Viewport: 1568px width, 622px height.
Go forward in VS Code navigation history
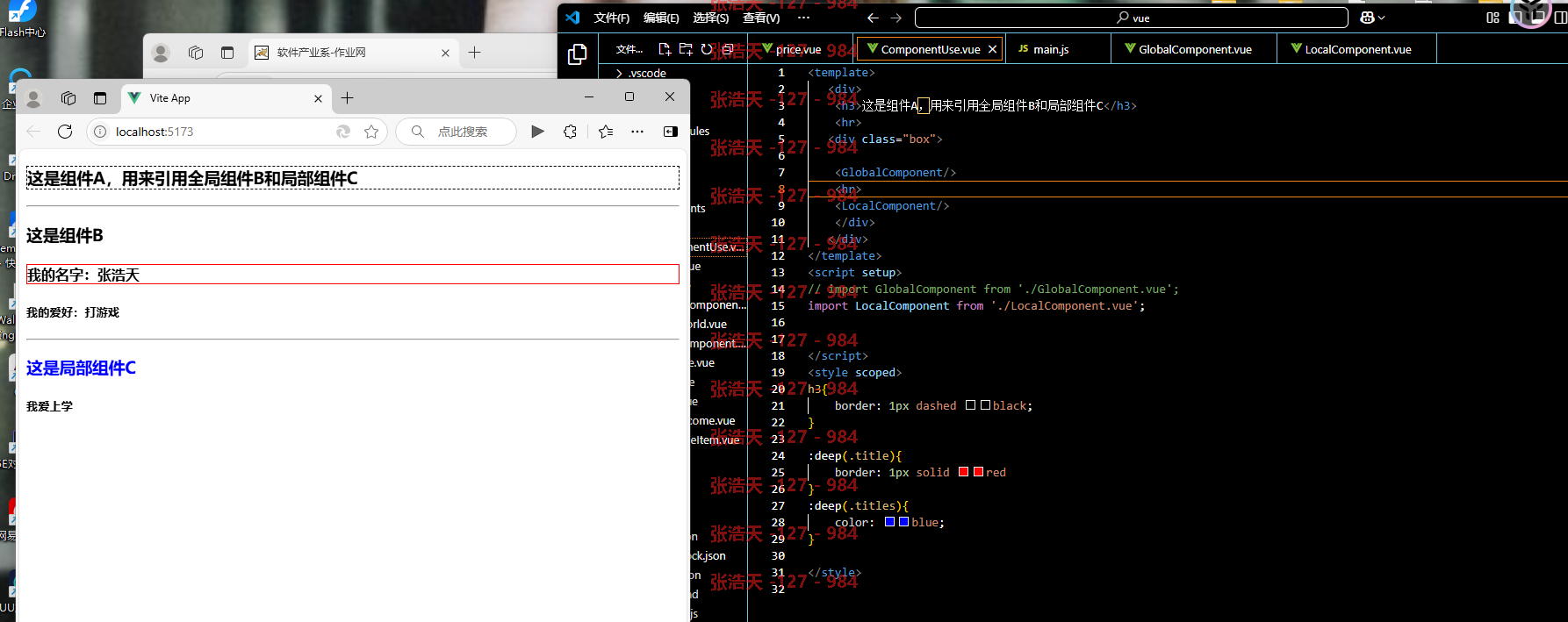[895, 18]
